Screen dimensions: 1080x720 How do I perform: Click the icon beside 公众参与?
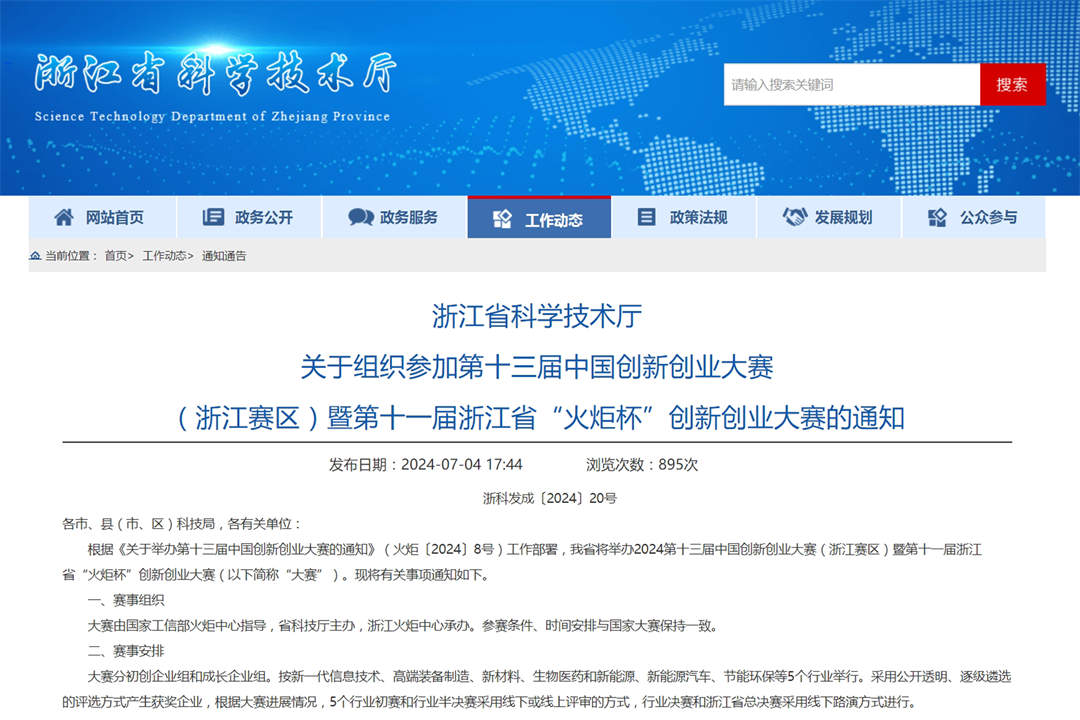coord(937,217)
